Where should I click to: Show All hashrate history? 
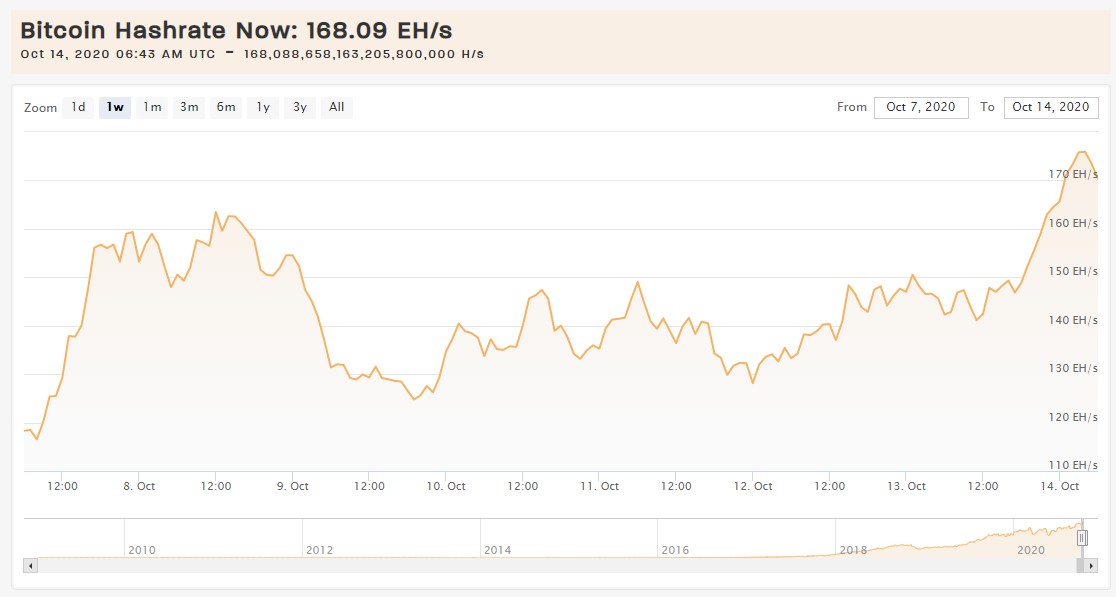coord(337,107)
